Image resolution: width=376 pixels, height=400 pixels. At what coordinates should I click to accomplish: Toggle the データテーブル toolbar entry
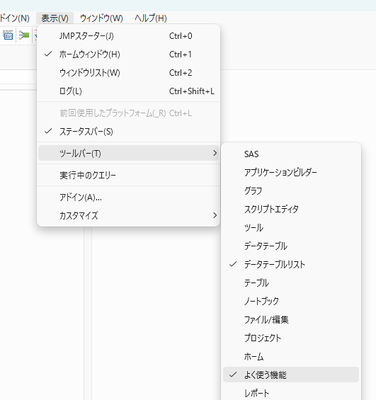291,246
